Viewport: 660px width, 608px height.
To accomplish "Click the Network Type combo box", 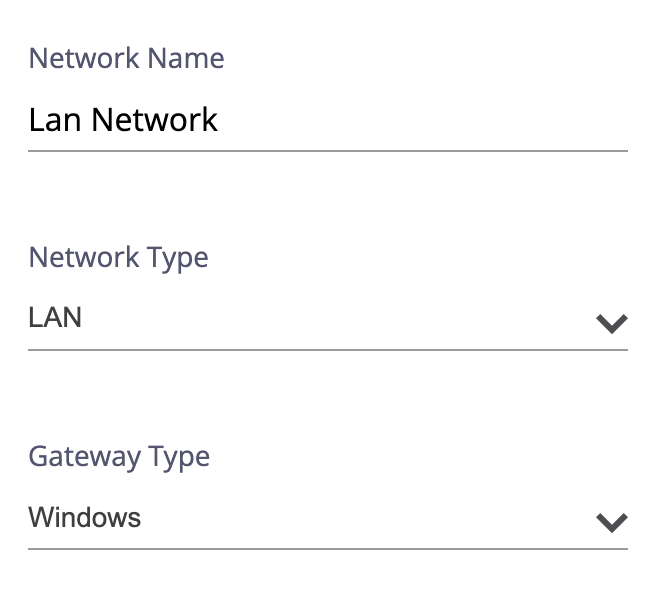I will [327, 320].
